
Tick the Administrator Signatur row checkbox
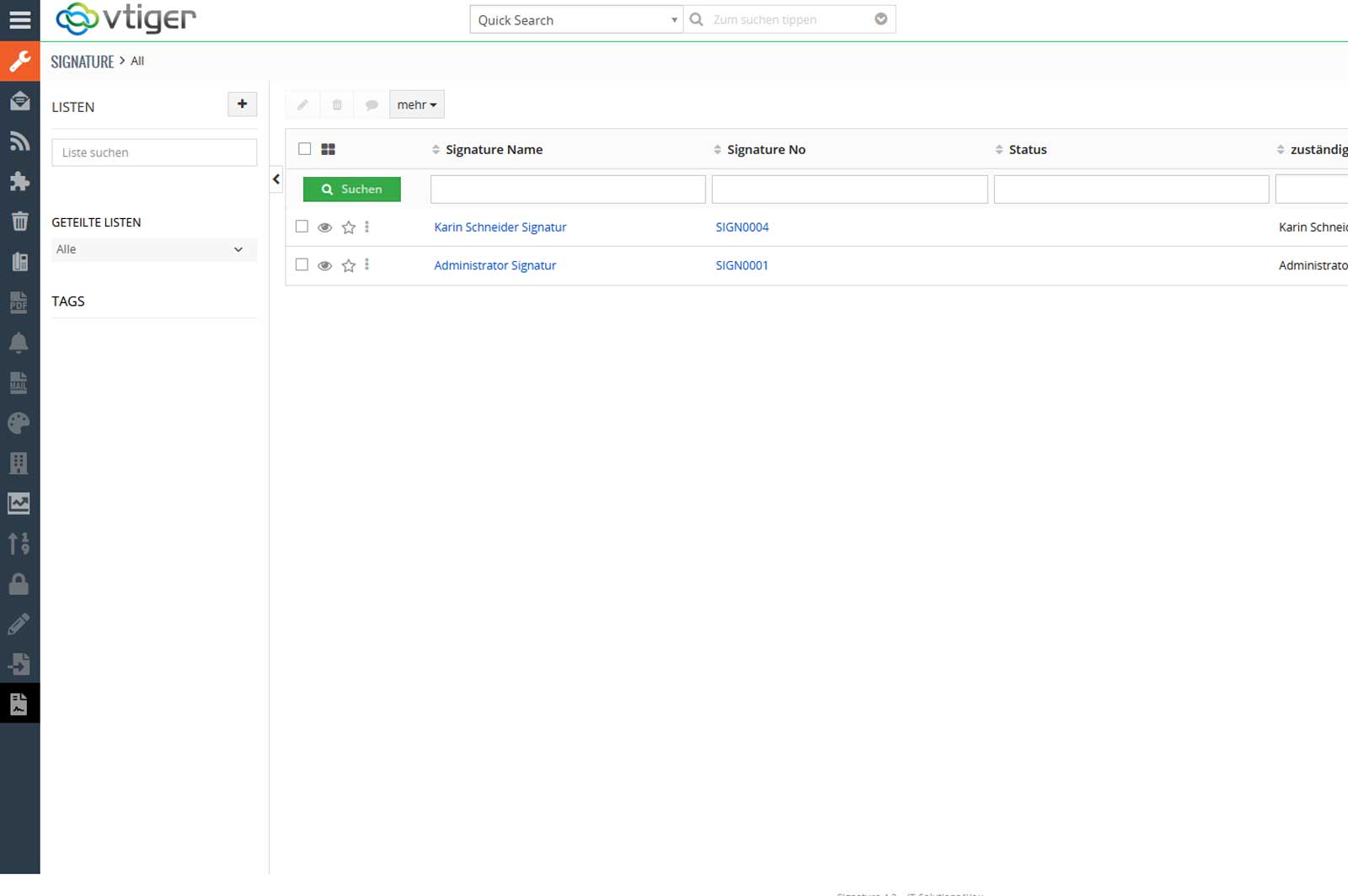(302, 264)
